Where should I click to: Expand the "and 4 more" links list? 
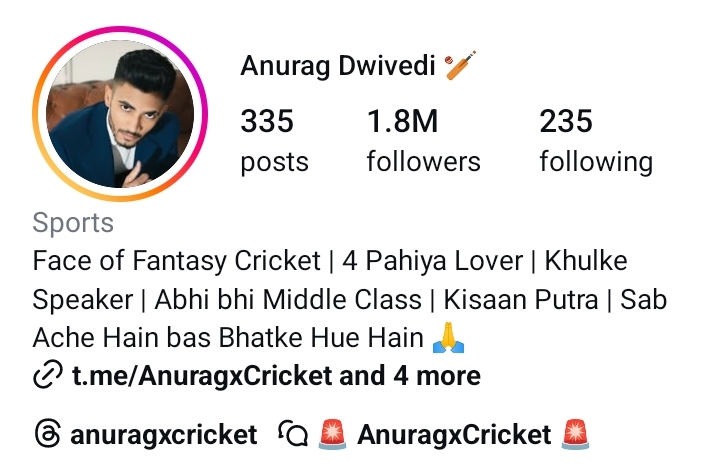point(410,375)
